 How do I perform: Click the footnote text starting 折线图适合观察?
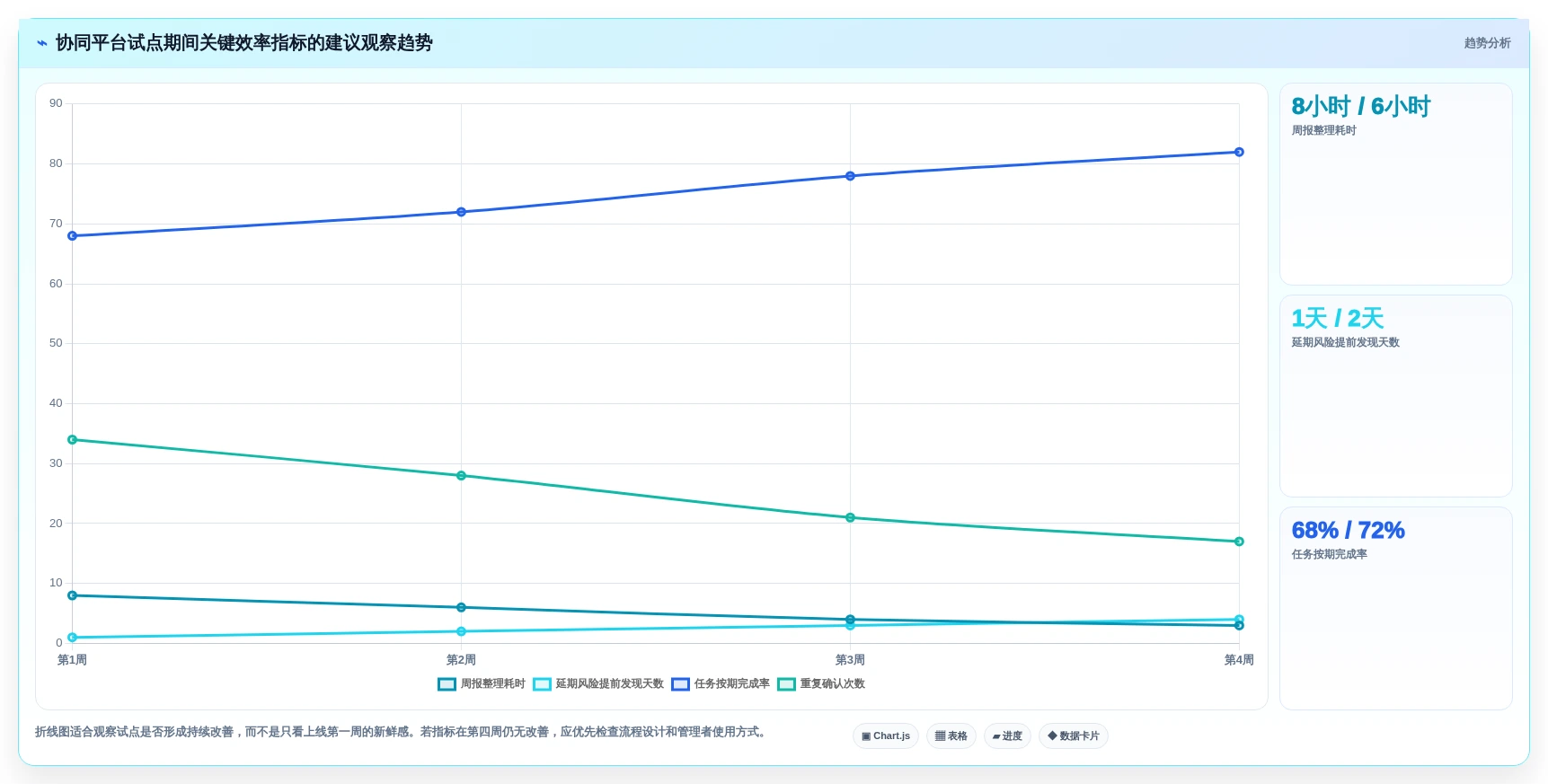coord(402,732)
